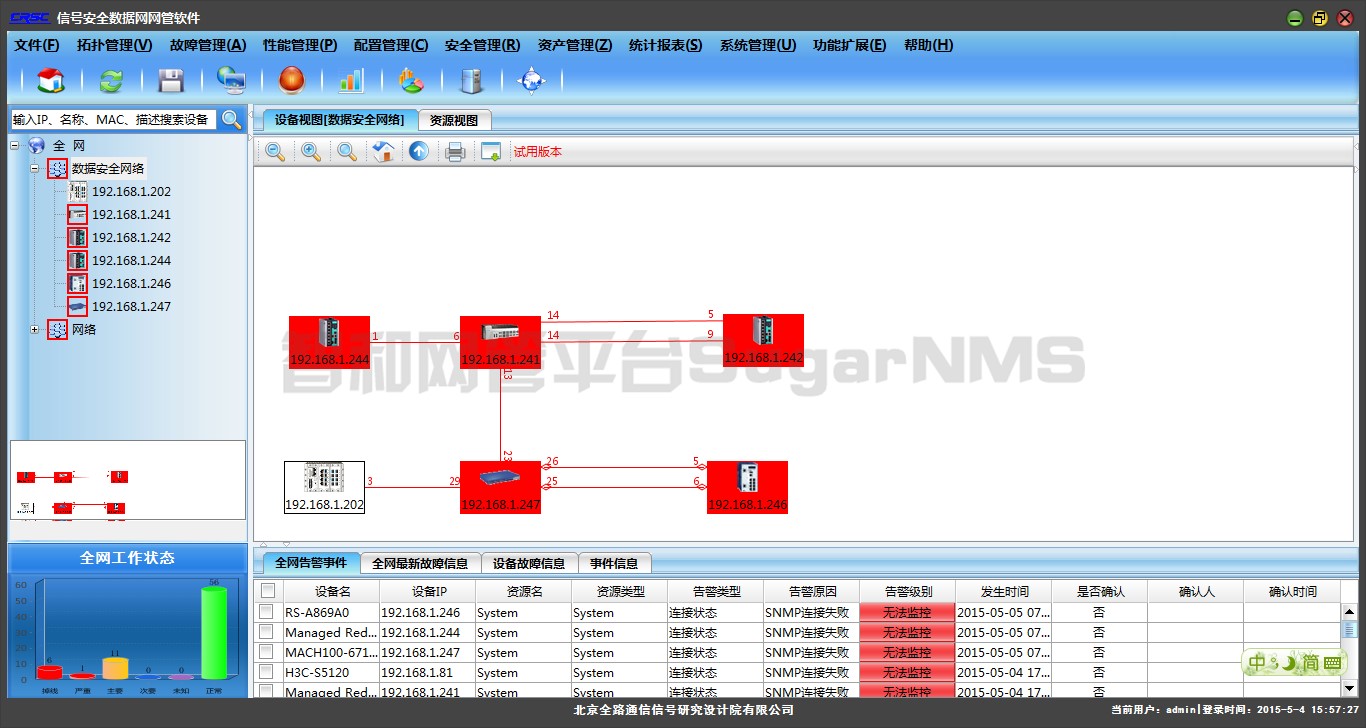Open the pie chart statistics icon
1366x728 pixels.
[411, 81]
